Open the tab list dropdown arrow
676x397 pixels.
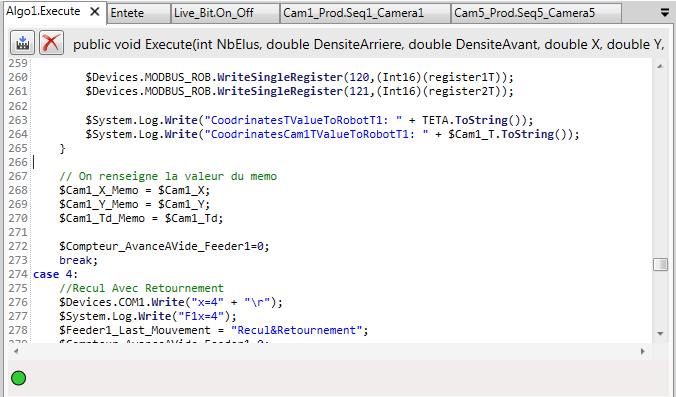(665, 13)
